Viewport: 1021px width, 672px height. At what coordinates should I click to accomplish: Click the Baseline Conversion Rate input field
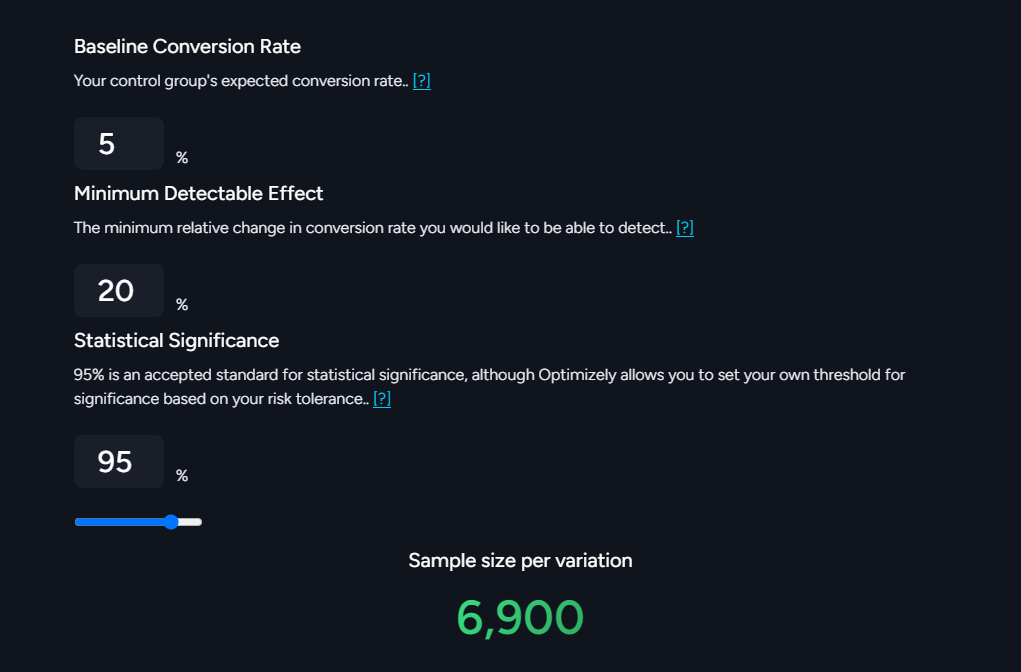[x=118, y=144]
